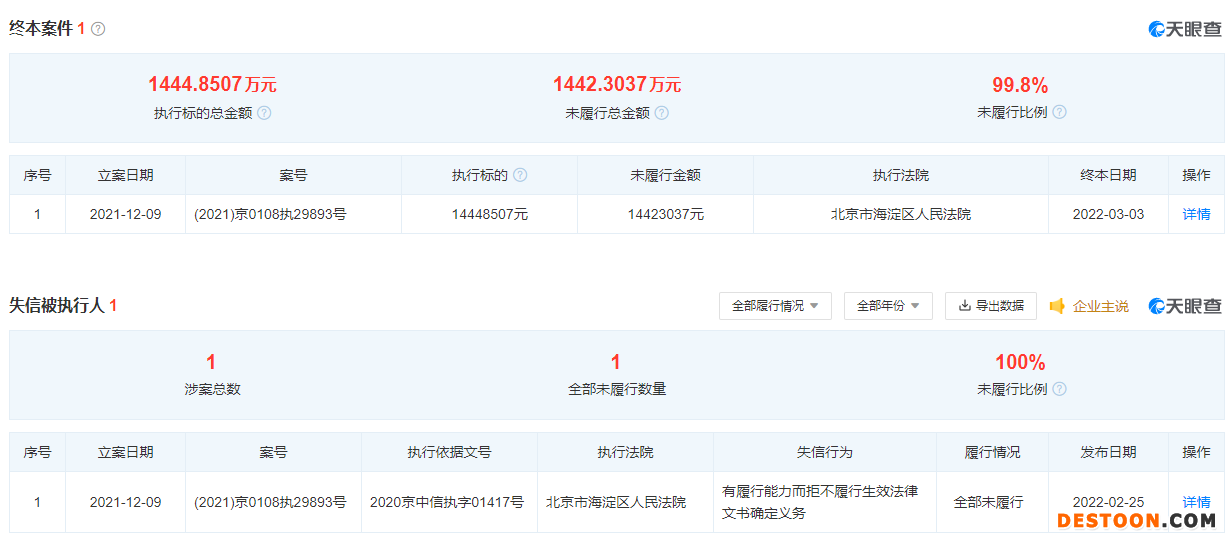Click 2020京中信执字01417号 document number
Image resolution: width=1229 pixels, height=543 pixels.
point(449,502)
